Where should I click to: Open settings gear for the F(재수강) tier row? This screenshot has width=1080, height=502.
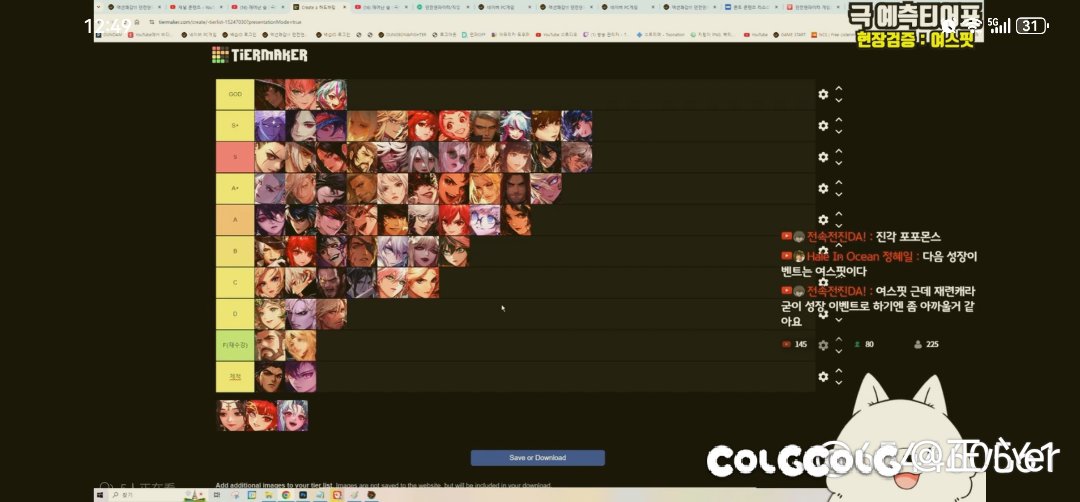[823, 345]
